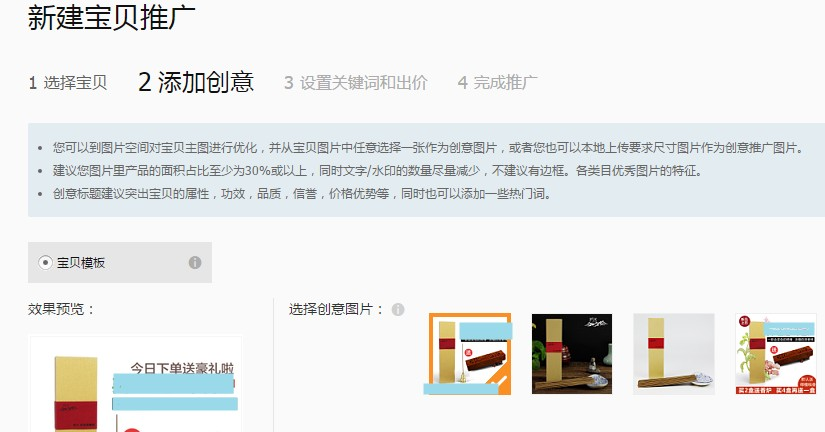Select the orange-bordered first creative image
This screenshot has height=432, width=825.
pyautogui.click(x=469, y=354)
